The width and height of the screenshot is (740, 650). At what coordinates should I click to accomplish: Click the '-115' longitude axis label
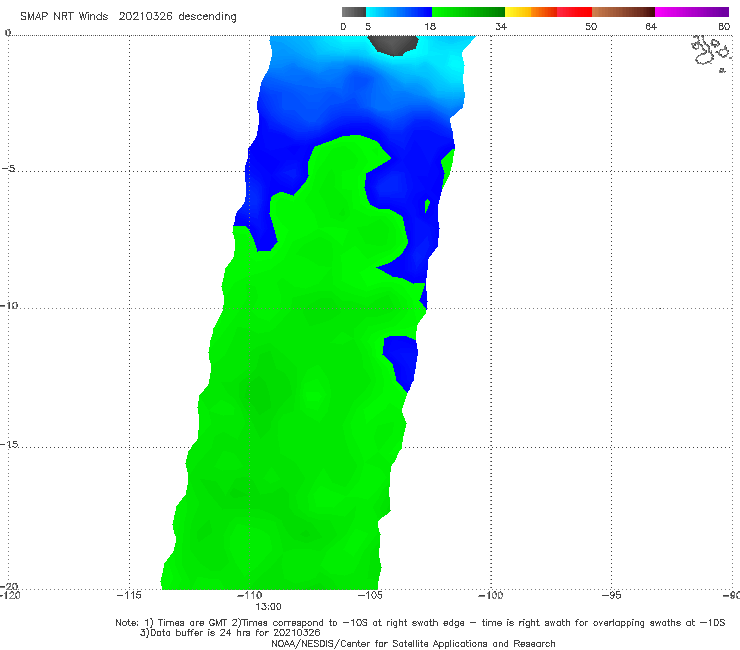point(129,595)
